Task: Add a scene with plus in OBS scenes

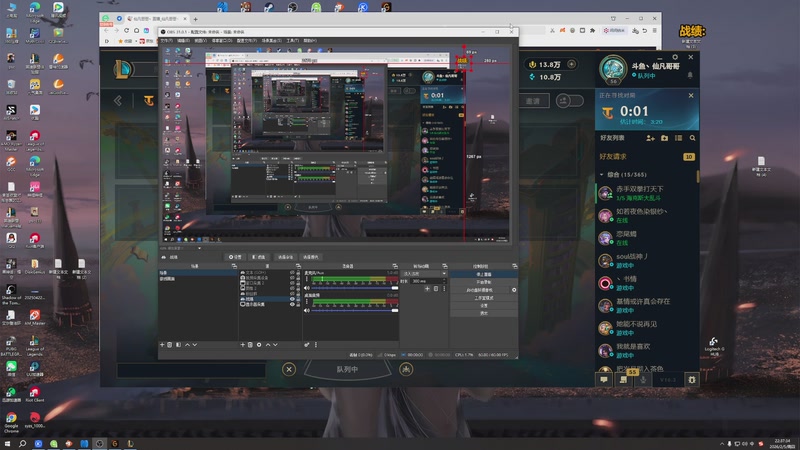Action: (x=162, y=345)
